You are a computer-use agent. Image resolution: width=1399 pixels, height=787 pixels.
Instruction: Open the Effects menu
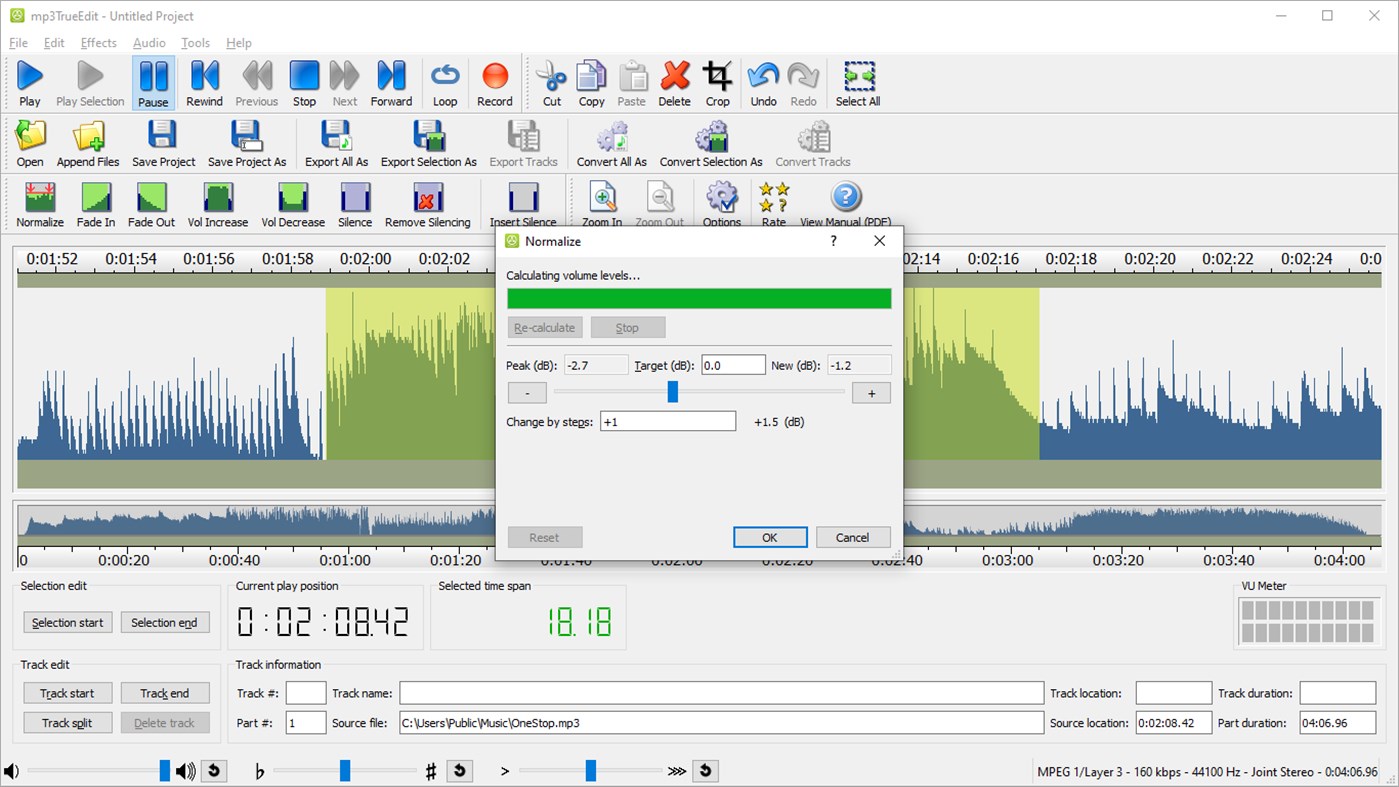[98, 42]
